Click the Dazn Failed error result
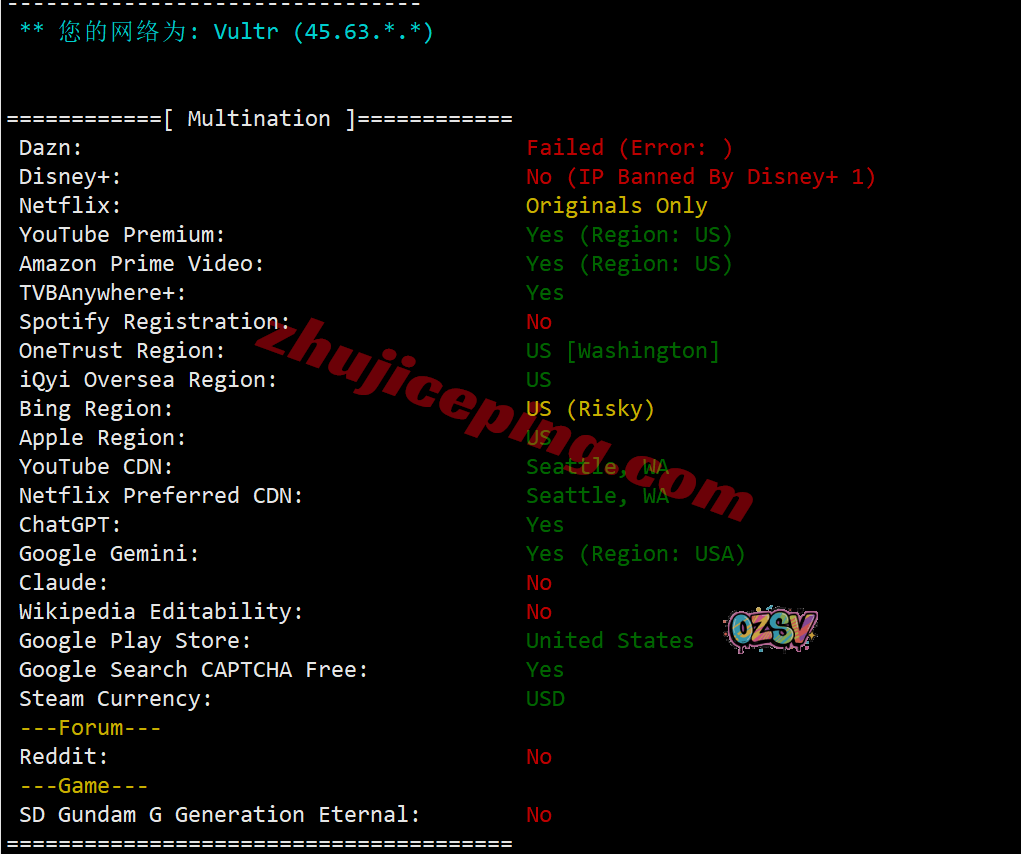The width and height of the screenshot is (1021, 854). tap(630, 148)
